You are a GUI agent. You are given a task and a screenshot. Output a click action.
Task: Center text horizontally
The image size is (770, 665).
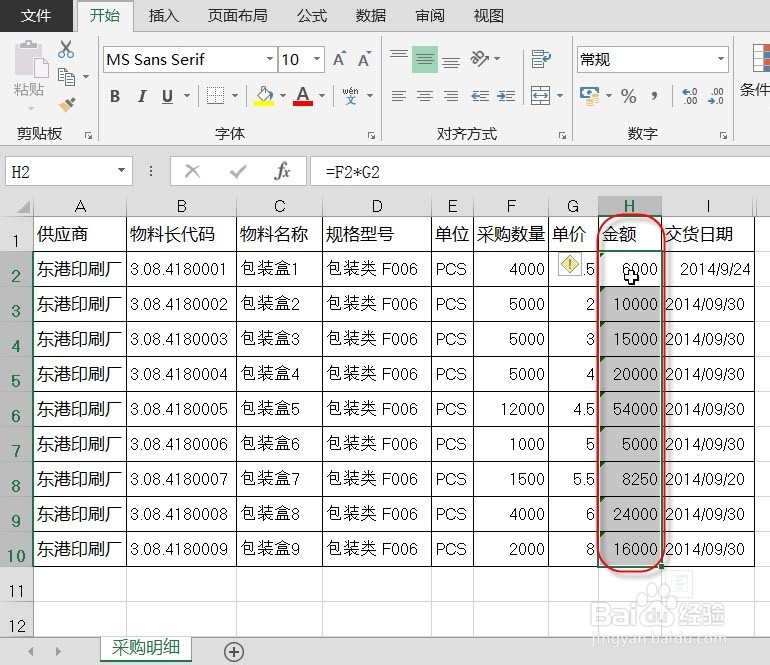pyautogui.click(x=425, y=96)
